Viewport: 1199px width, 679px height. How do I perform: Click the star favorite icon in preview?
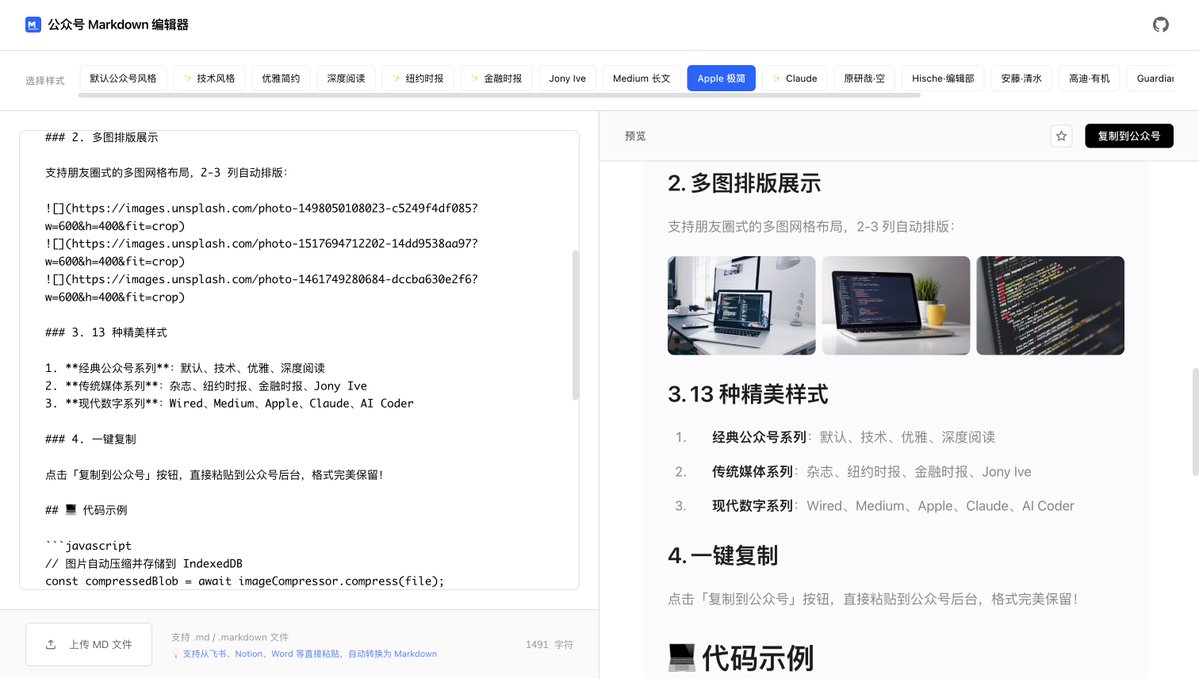[1061, 136]
